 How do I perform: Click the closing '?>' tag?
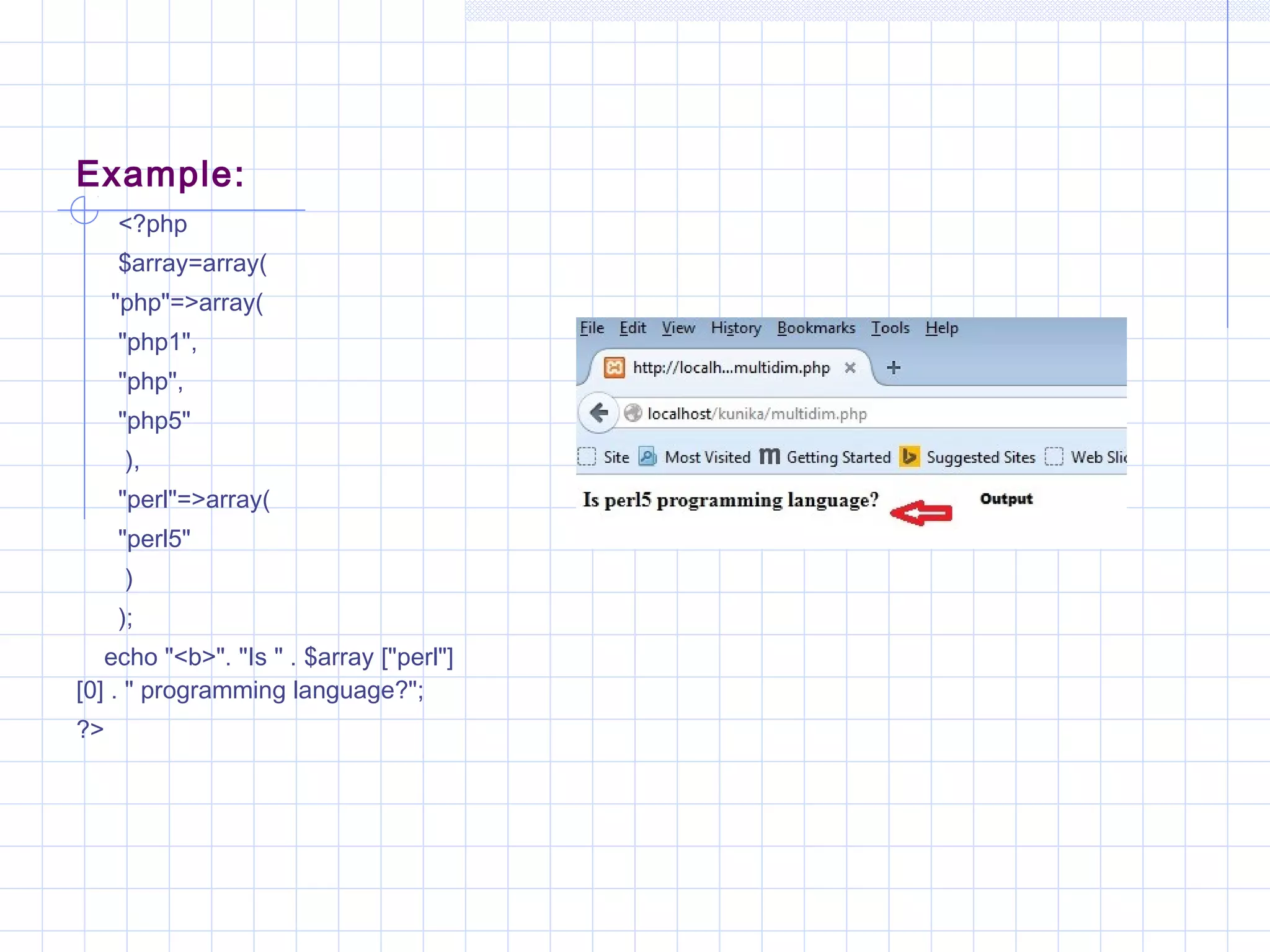[x=90, y=729]
